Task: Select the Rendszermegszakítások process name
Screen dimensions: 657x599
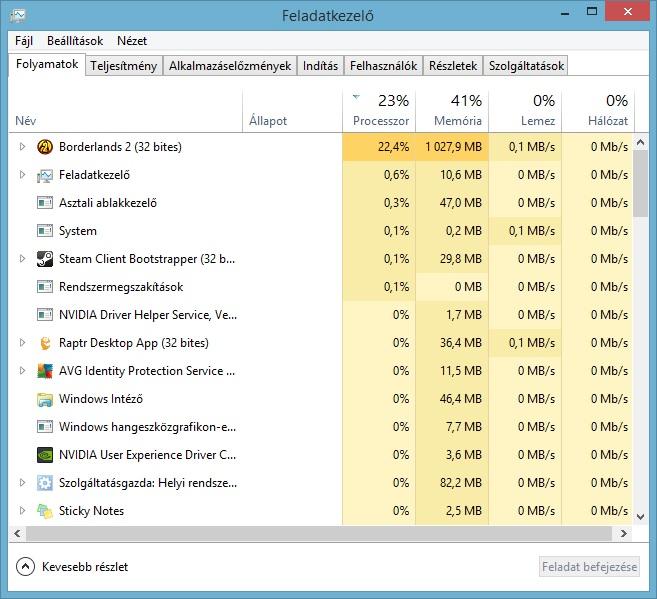Action: 121,287
